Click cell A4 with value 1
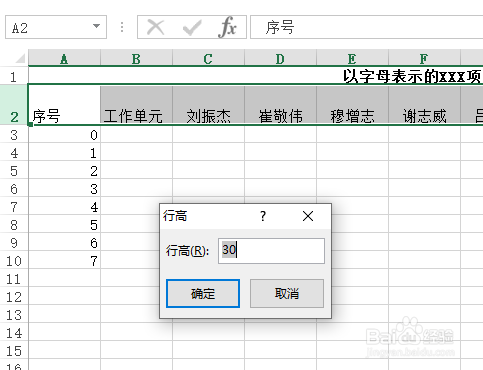483x370 pixels. point(64,153)
